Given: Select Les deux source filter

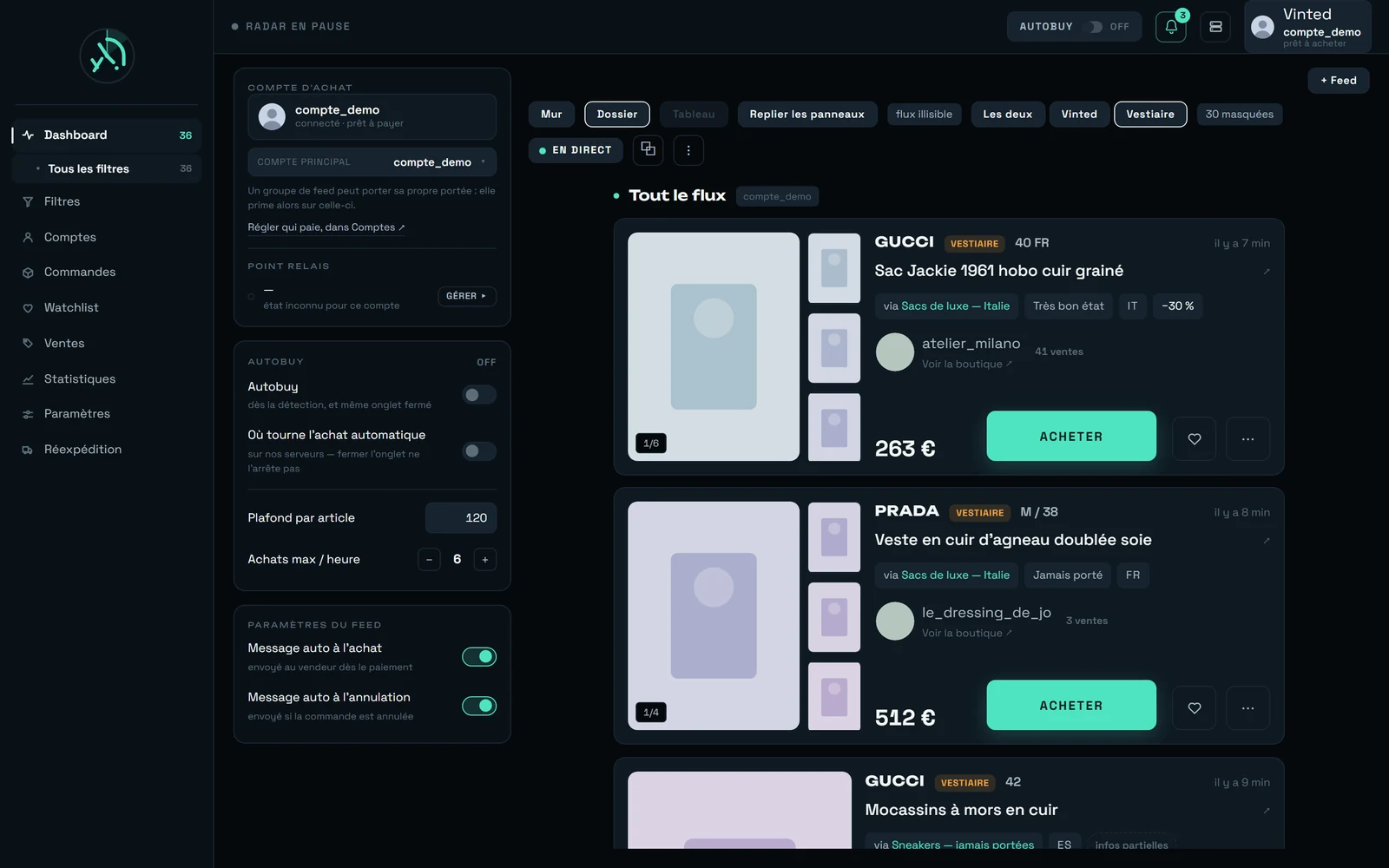Looking at the screenshot, I should point(1007,115).
